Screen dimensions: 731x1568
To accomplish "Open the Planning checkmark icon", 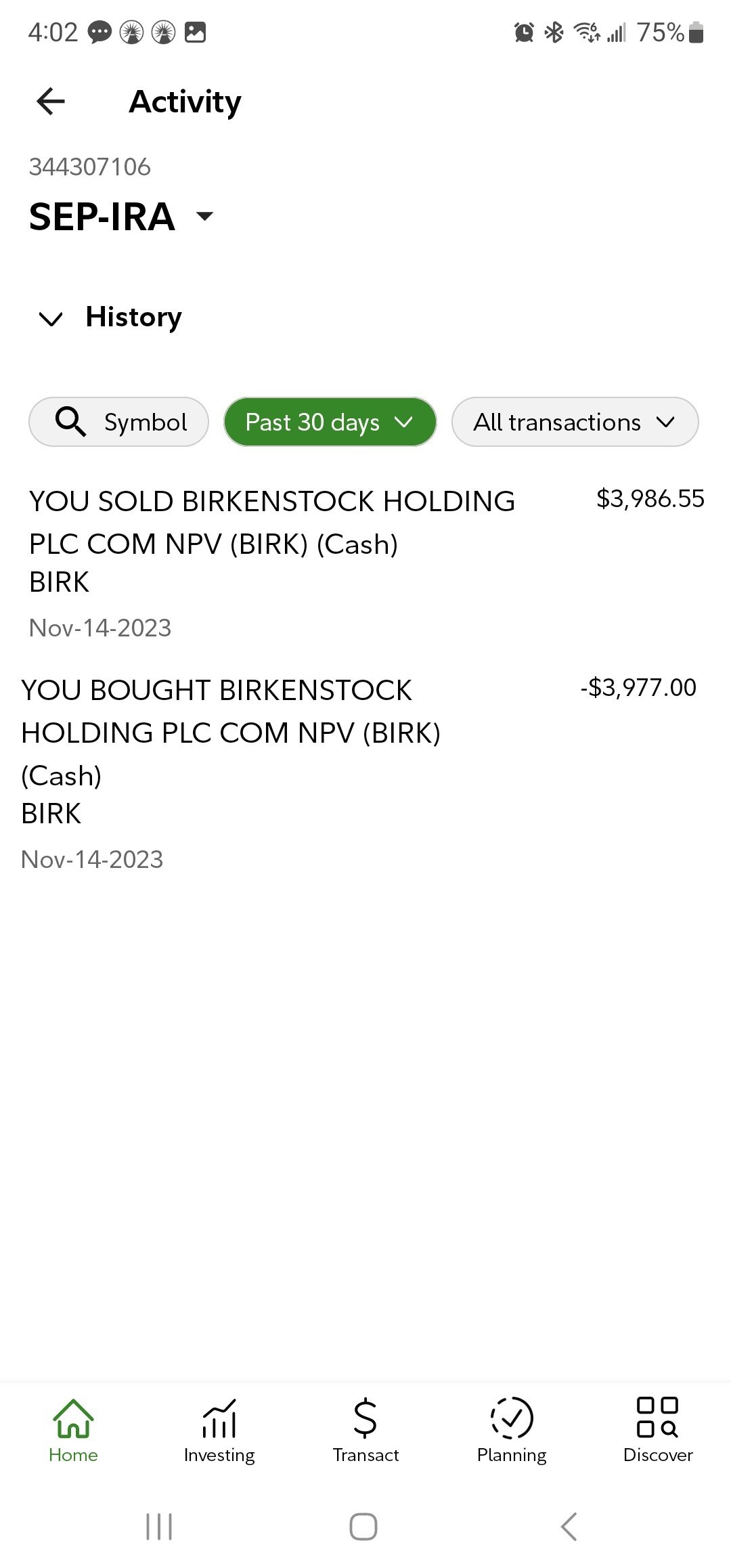I will point(512,1418).
